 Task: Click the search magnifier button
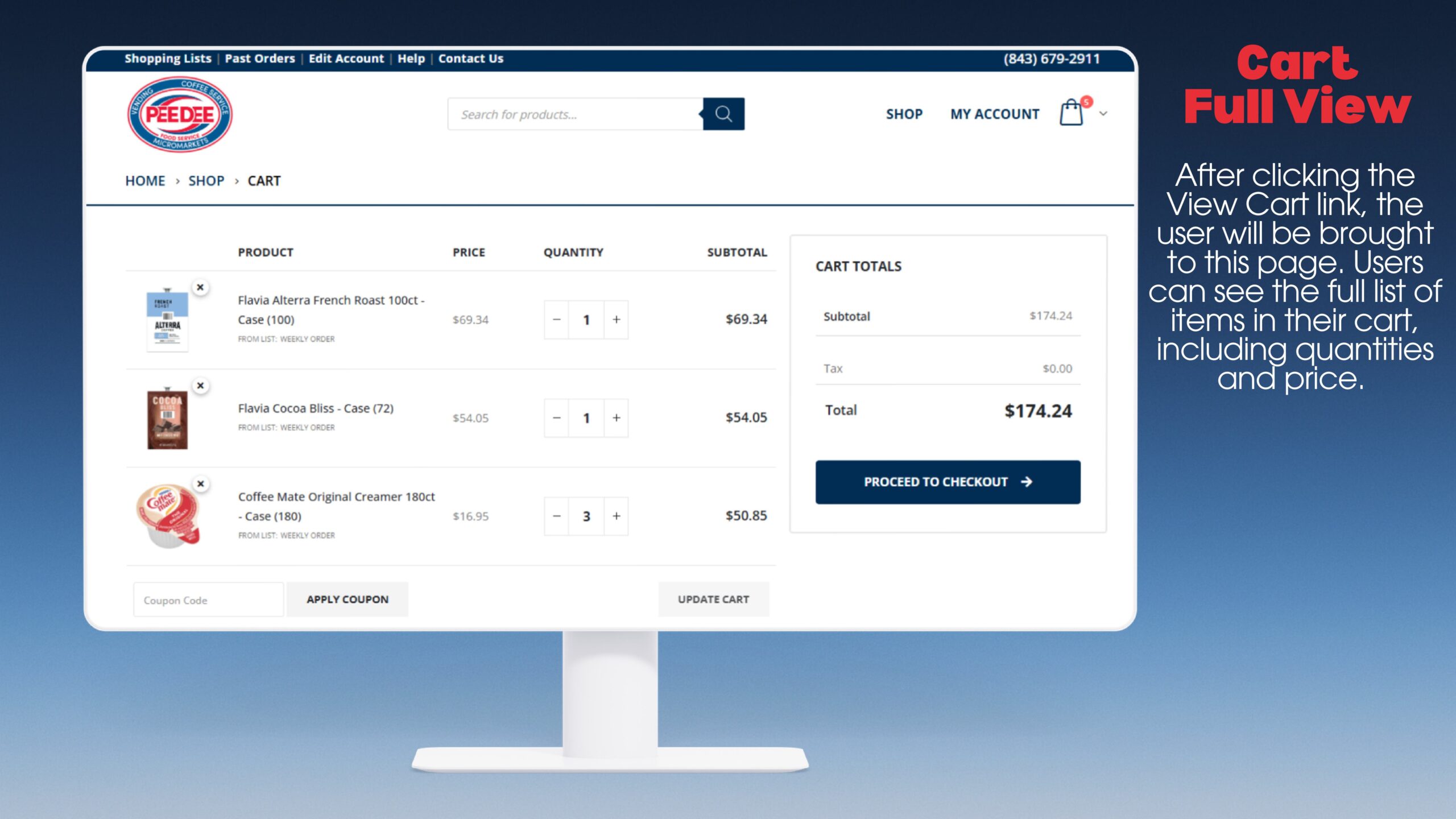(x=723, y=114)
